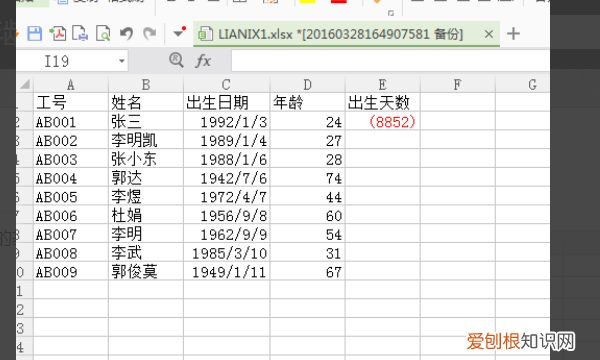Select column B header

point(146,85)
